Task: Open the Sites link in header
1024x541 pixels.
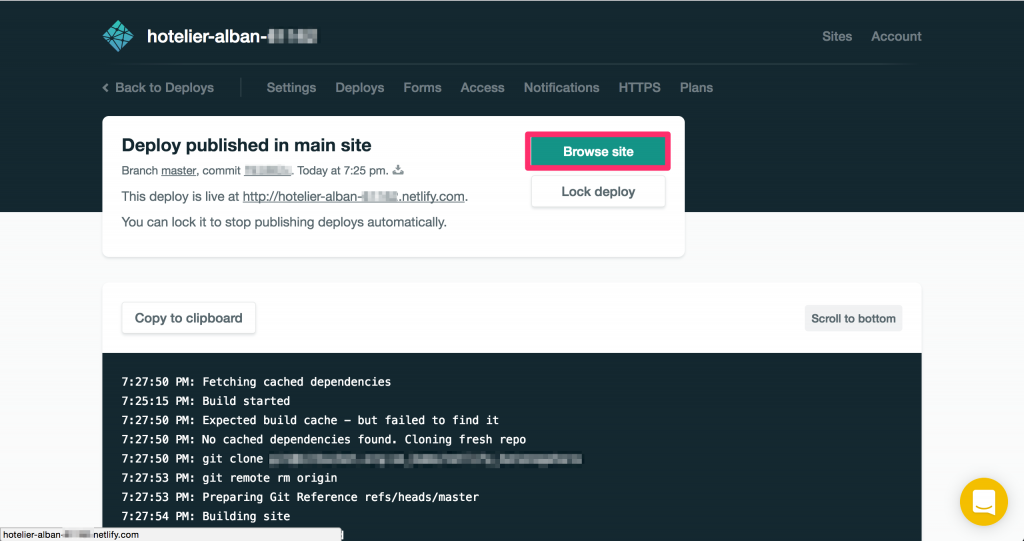Action: click(x=837, y=37)
